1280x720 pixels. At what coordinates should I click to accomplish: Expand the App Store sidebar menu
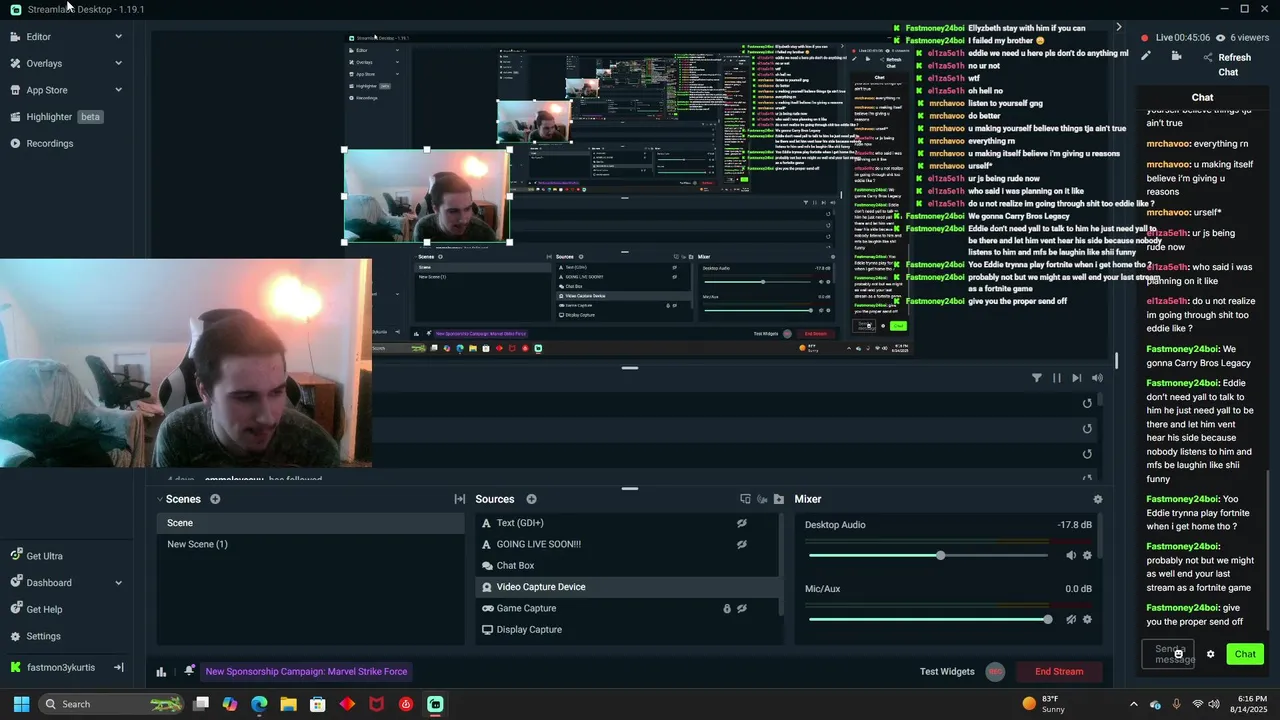pos(118,90)
